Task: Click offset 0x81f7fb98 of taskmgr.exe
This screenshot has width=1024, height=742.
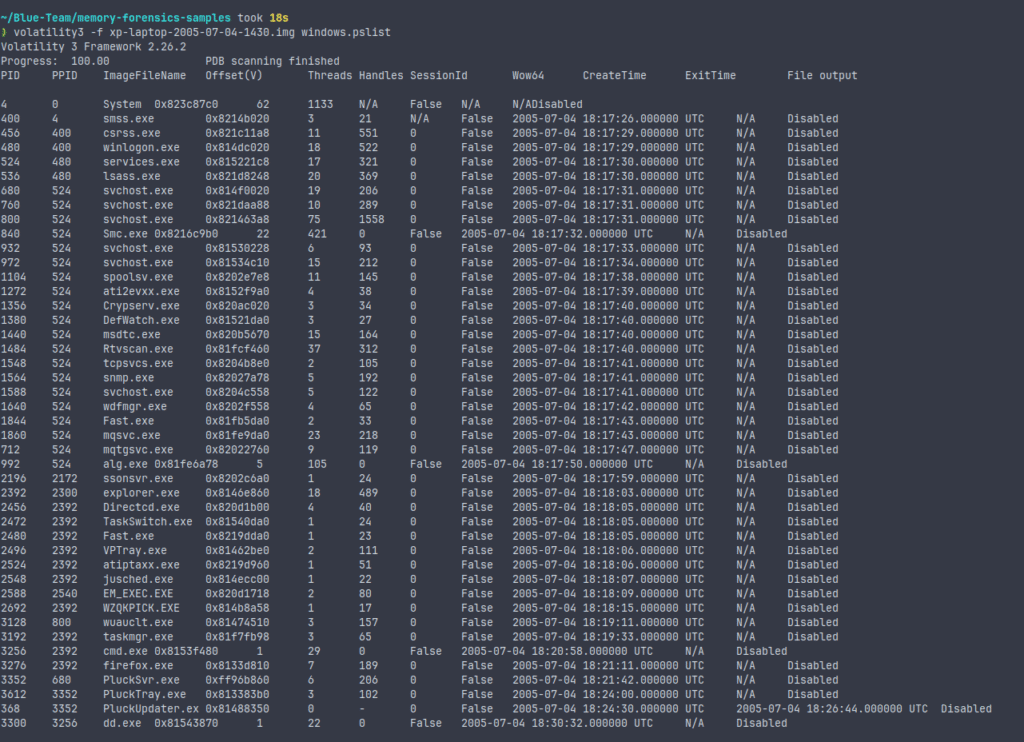Action: (237, 636)
